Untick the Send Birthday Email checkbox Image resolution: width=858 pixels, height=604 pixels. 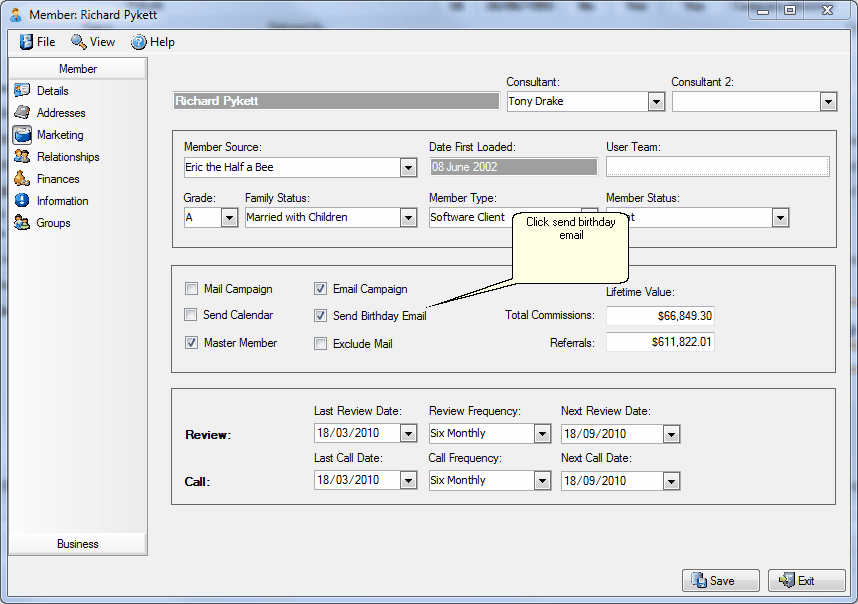[320, 315]
